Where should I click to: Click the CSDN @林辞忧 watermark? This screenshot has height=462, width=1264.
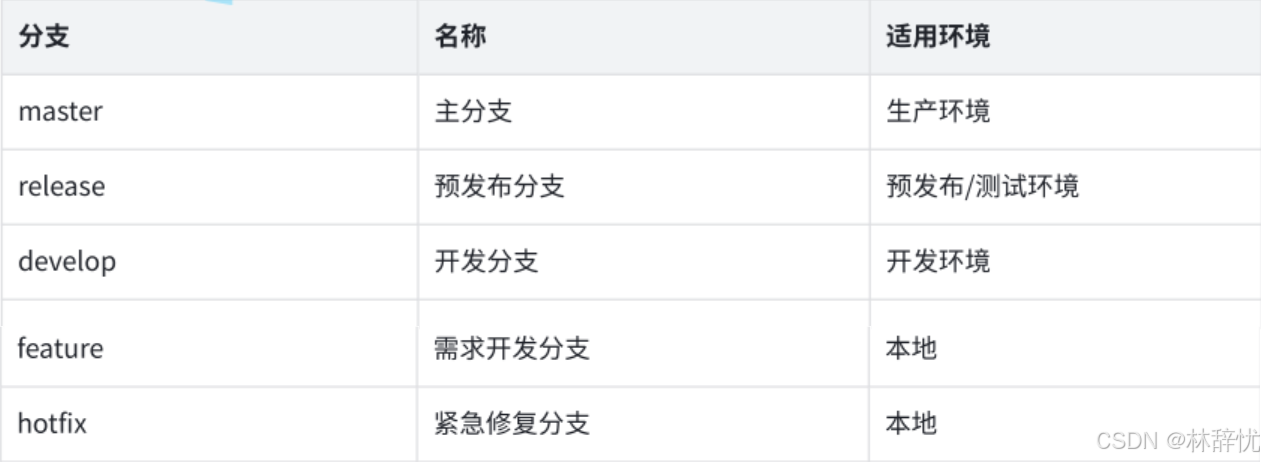[1177, 440]
